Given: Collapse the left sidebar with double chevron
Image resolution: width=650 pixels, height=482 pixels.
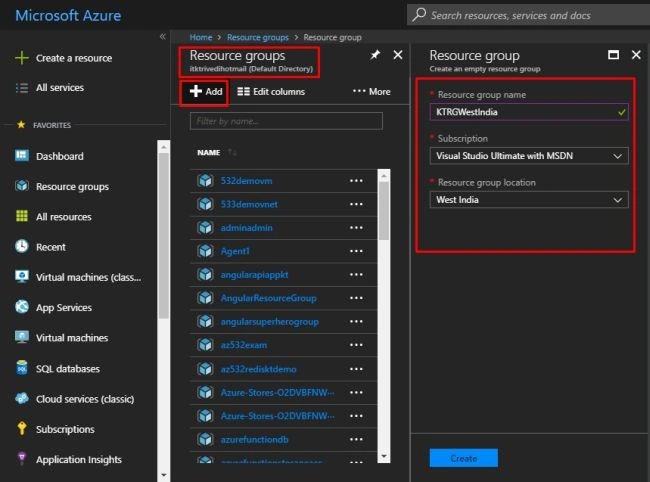Looking at the screenshot, I should click(x=162, y=36).
